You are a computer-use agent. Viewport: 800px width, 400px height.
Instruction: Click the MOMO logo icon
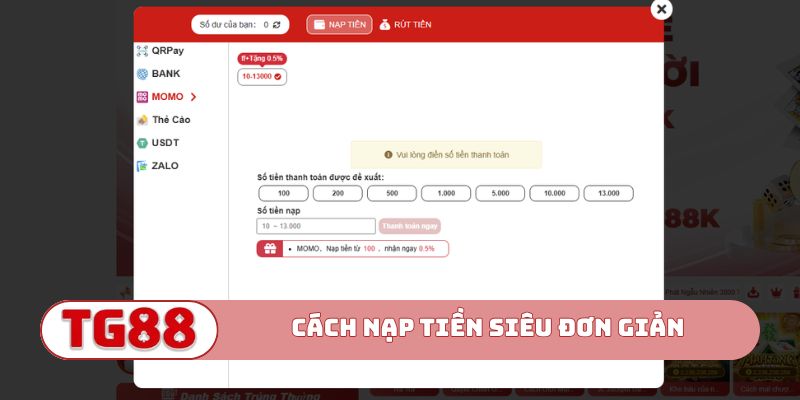(x=142, y=97)
